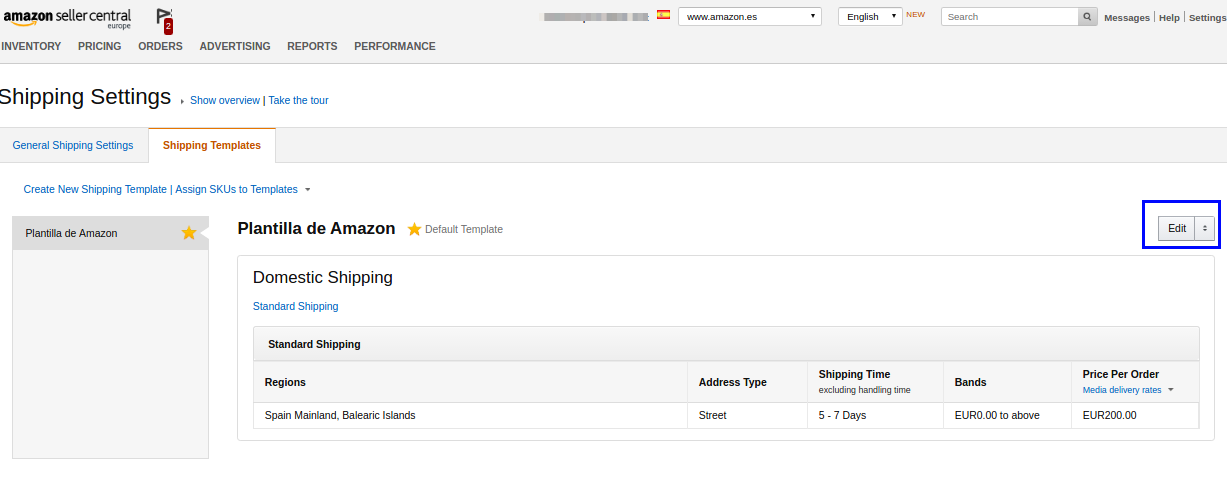Click the star beside Plantilla de Amazon in sidebar
Image resolution: width=1228 pixels, height=486 pixels.
(x=189, y=233)
